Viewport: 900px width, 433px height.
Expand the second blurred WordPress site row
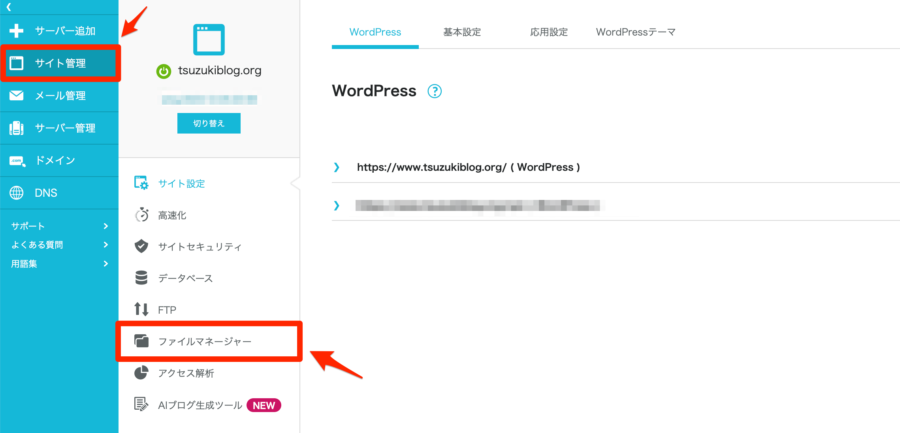[337, 205]
